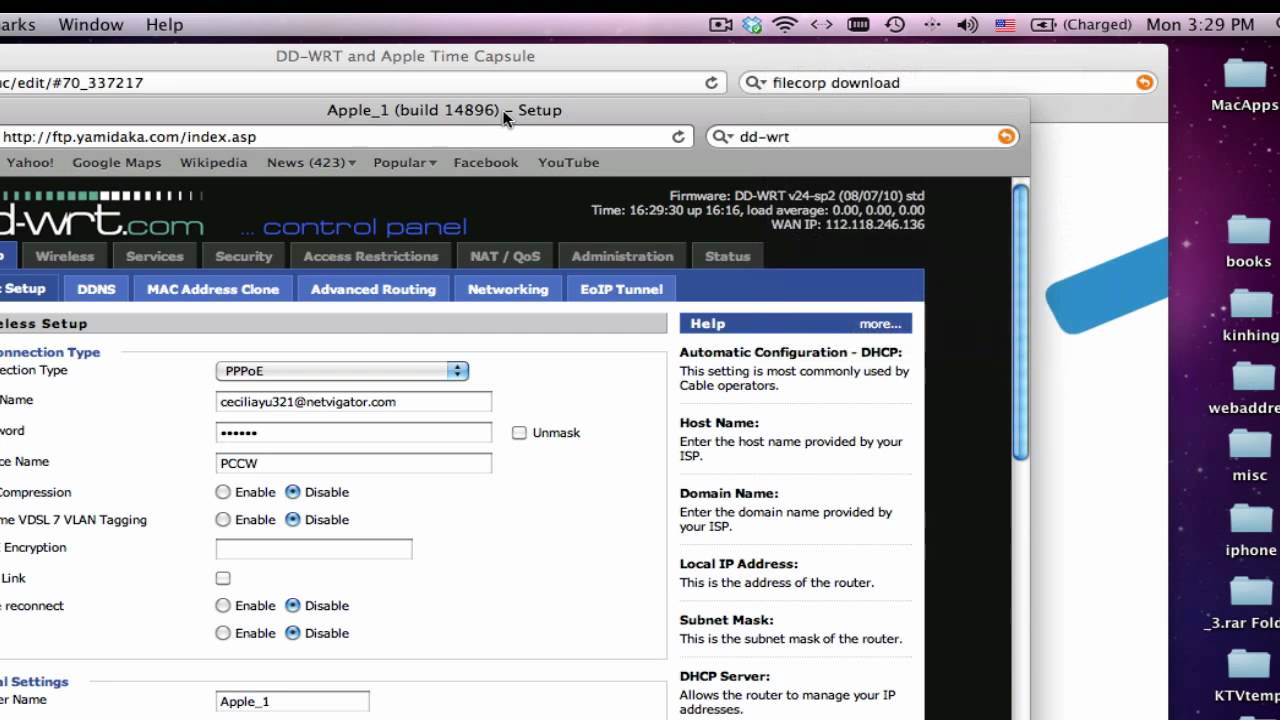This screenshot has height=720, width=1280.
Task: Click the US flag input source icon
Action: tap(1005, 25)
